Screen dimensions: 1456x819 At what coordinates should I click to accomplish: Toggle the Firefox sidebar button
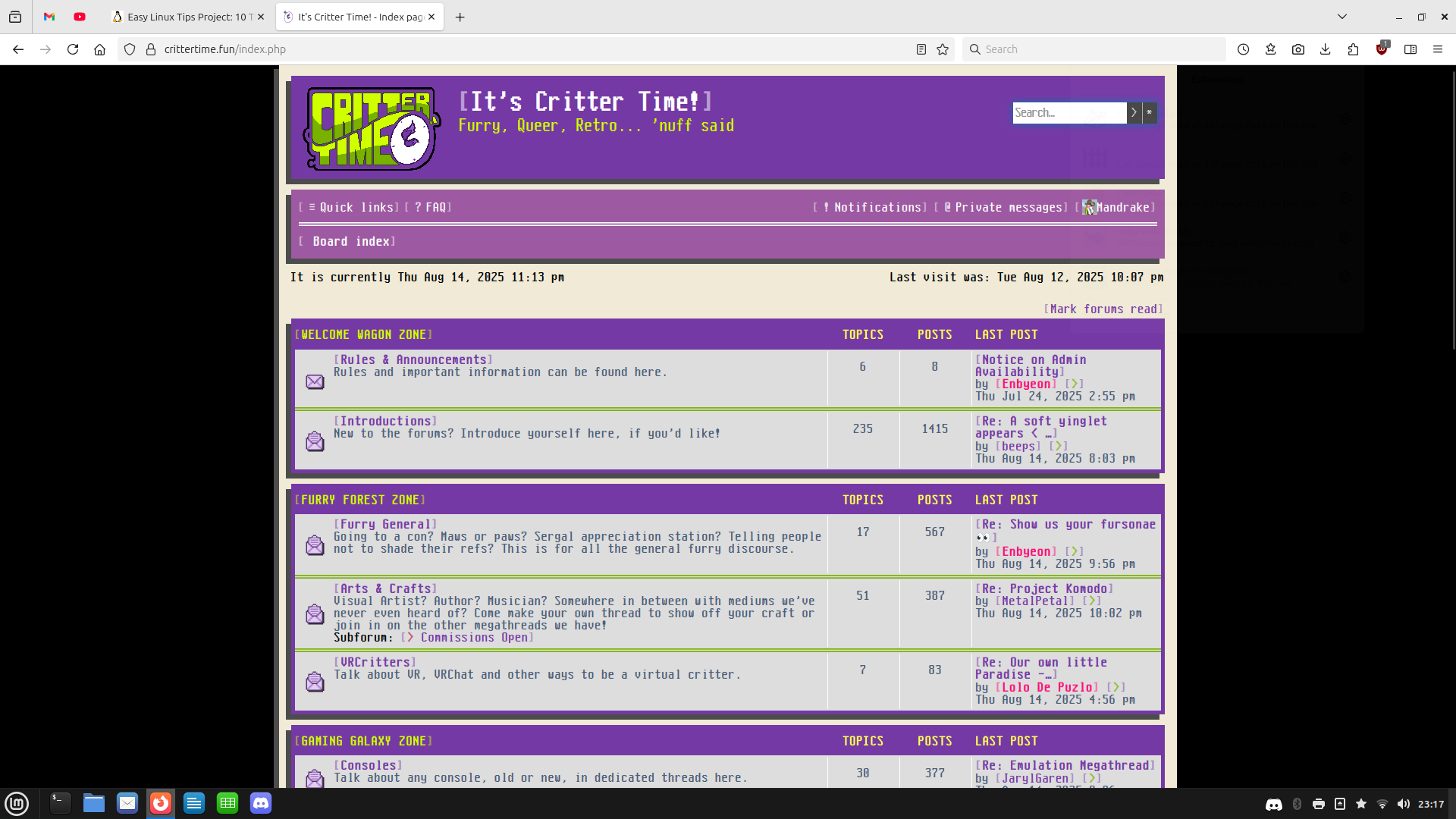[x=1410, y=49]
